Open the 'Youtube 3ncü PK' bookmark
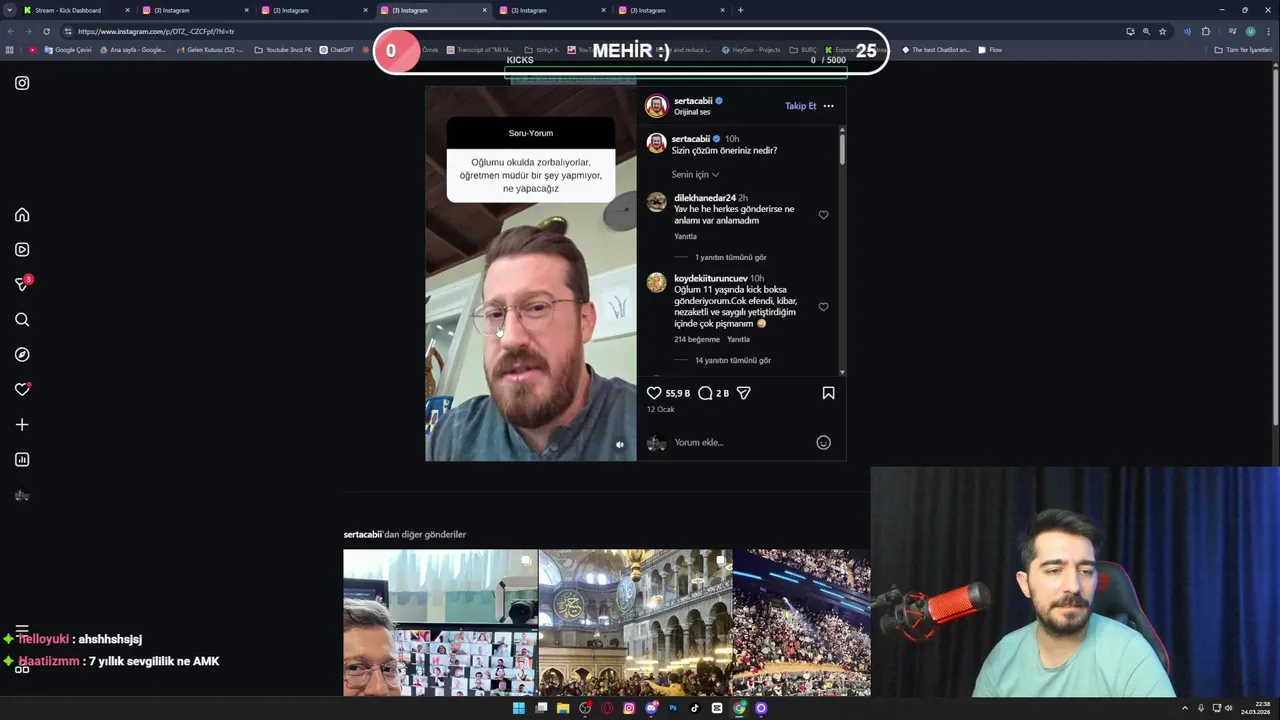This screenshot has height=720, width=1280. click(x=283, y=50)
